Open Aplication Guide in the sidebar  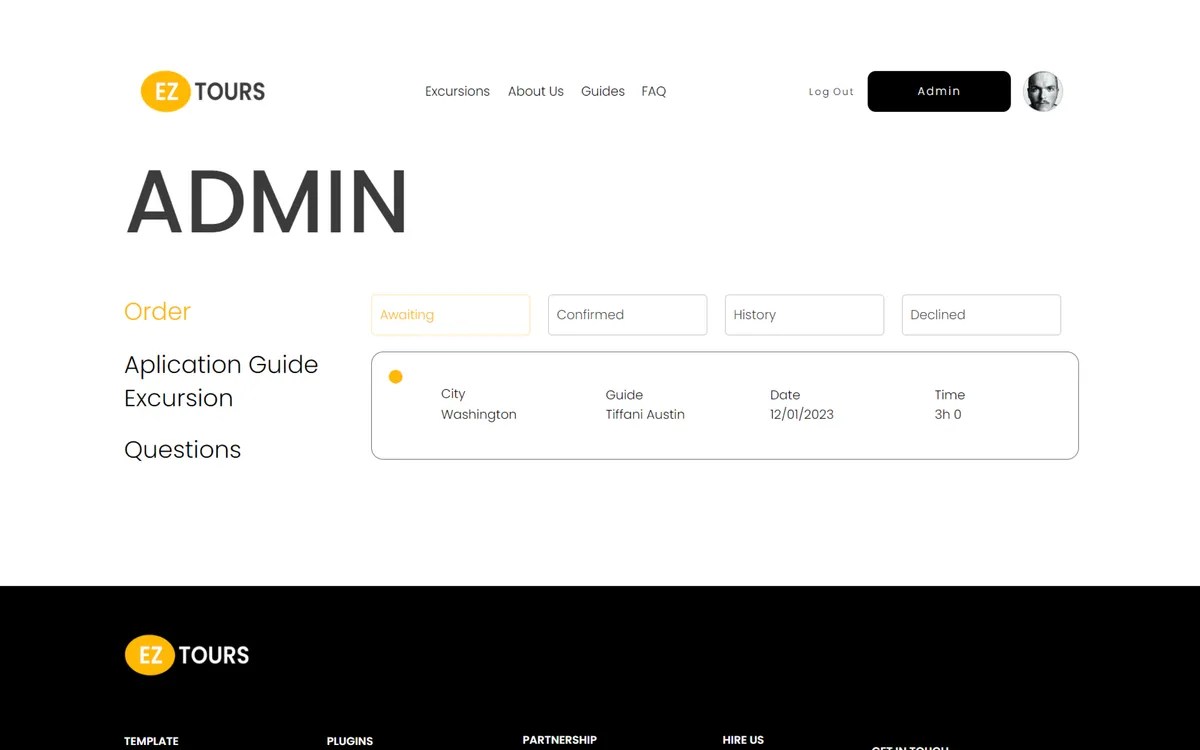[221, 365]
